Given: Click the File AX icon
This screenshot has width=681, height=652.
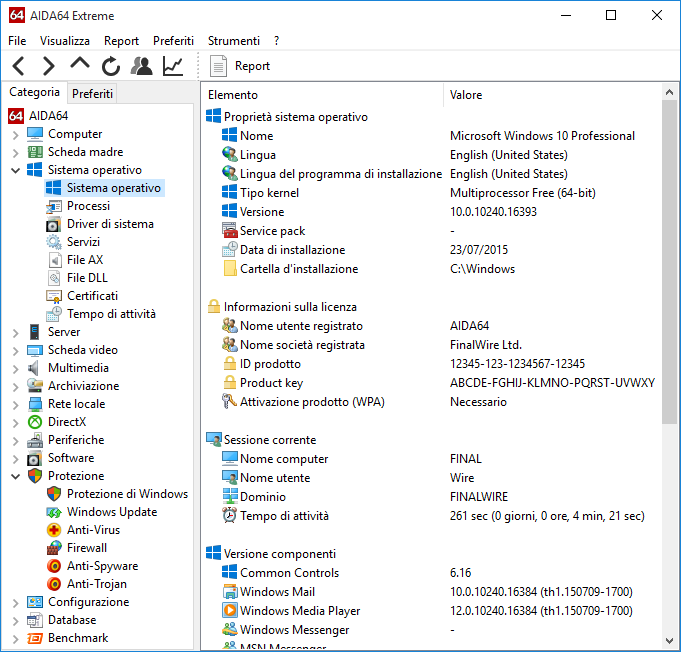Looking at the screenshot, I should [x=54, y=260].
